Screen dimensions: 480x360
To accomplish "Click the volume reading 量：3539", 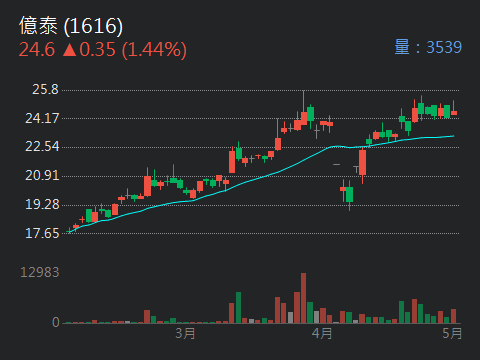I will 428,47.
